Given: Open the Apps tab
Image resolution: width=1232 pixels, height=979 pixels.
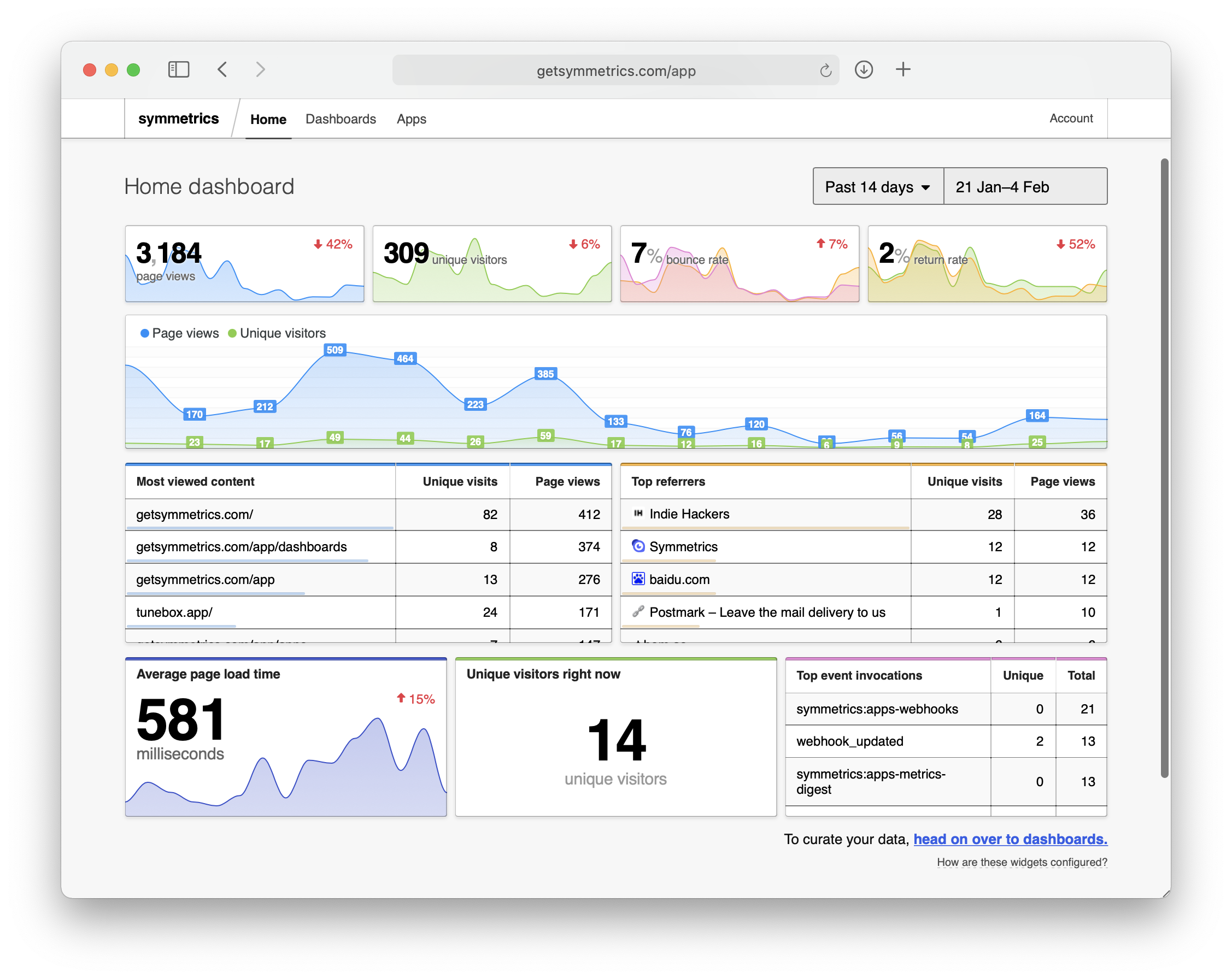Looking at the screenshot, I should coord(412,119).
